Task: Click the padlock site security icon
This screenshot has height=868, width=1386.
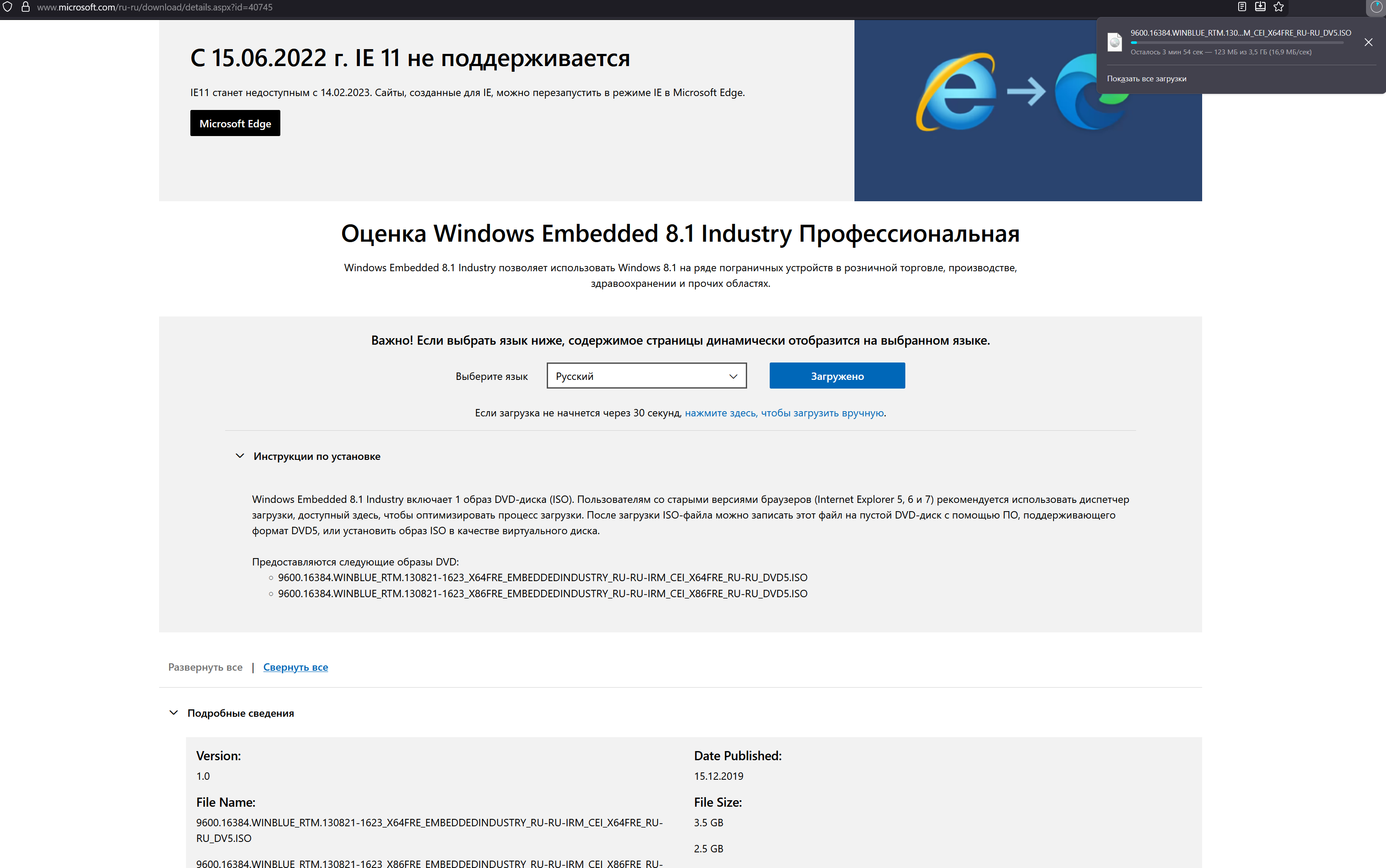Action: [x=25, y=7]
